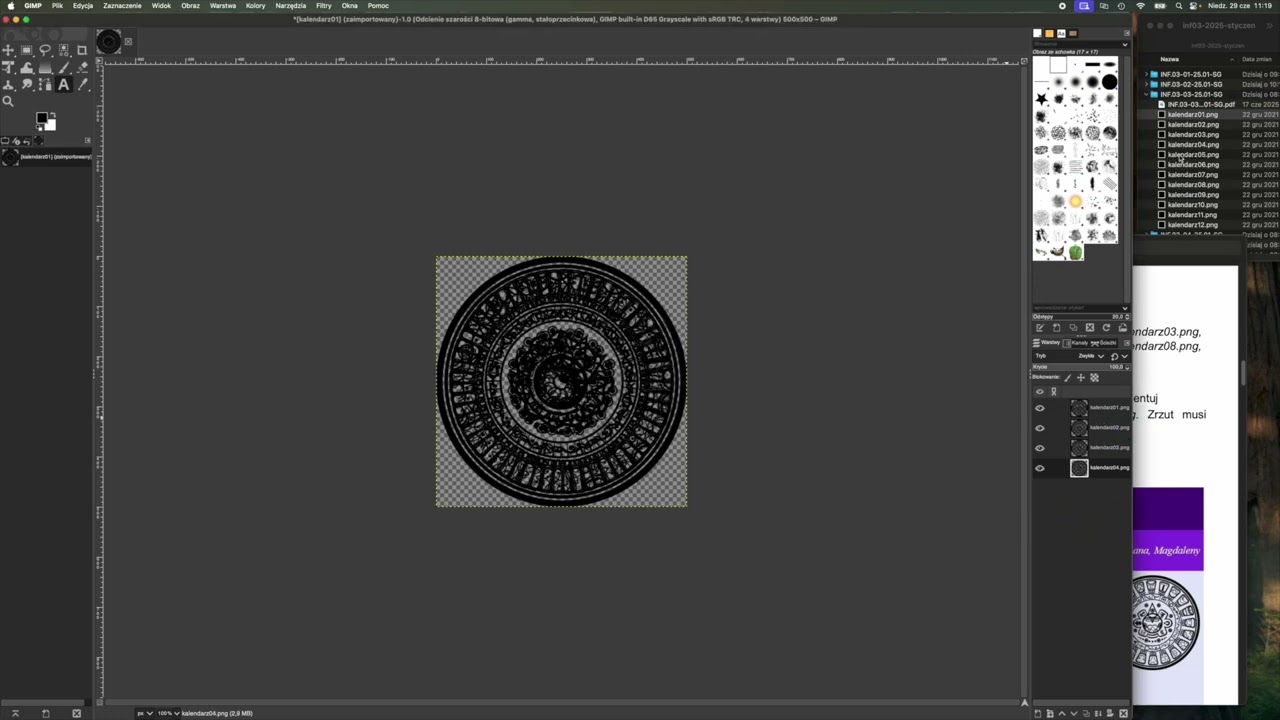Image resolution: width=1280 pixels, height=720 pixels.
Task: Sort by Nazwa column in Finder
Action: coord(1169,59)
